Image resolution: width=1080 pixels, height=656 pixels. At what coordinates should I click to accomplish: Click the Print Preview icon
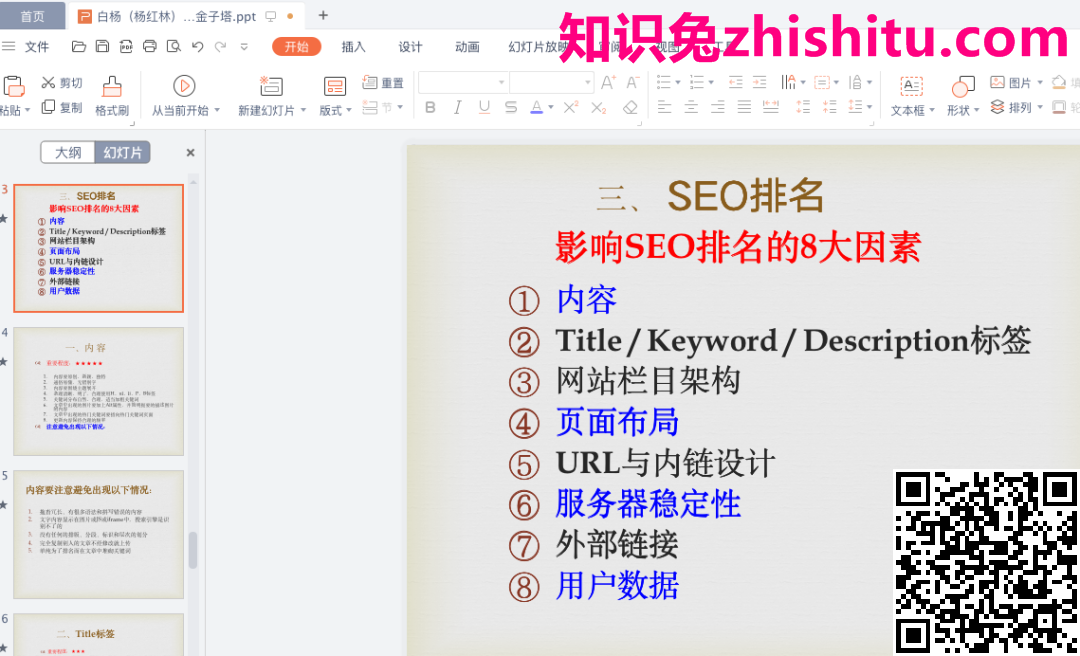(x=174, y=47)
